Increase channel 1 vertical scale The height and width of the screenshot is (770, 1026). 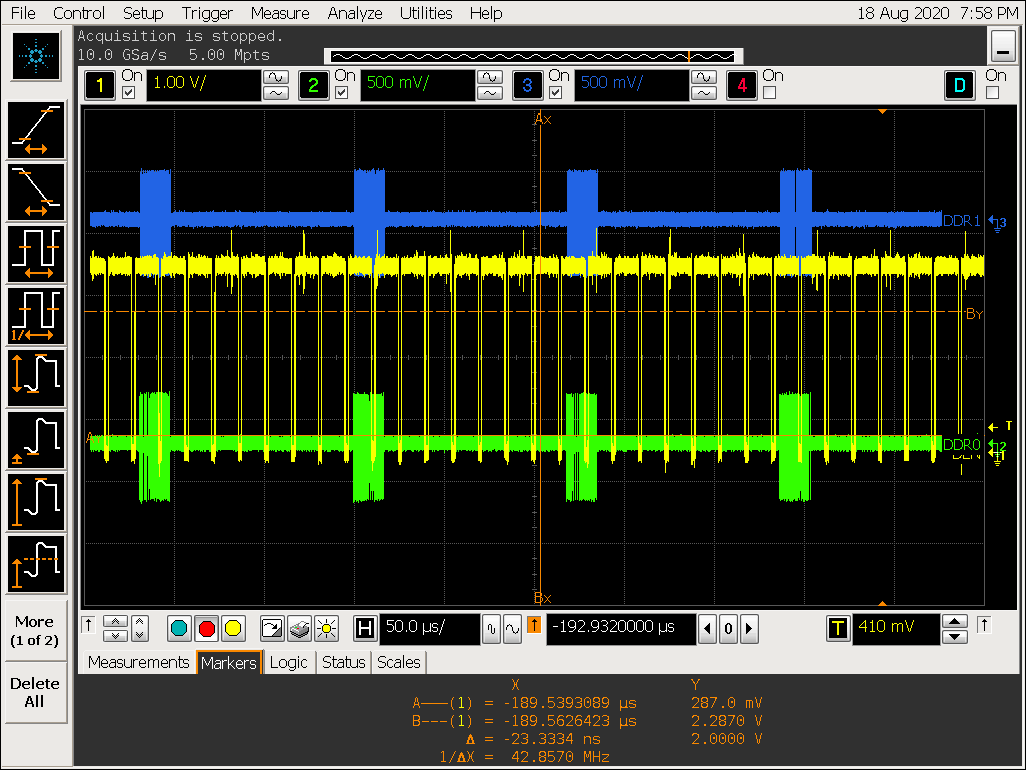pos(276,77)
